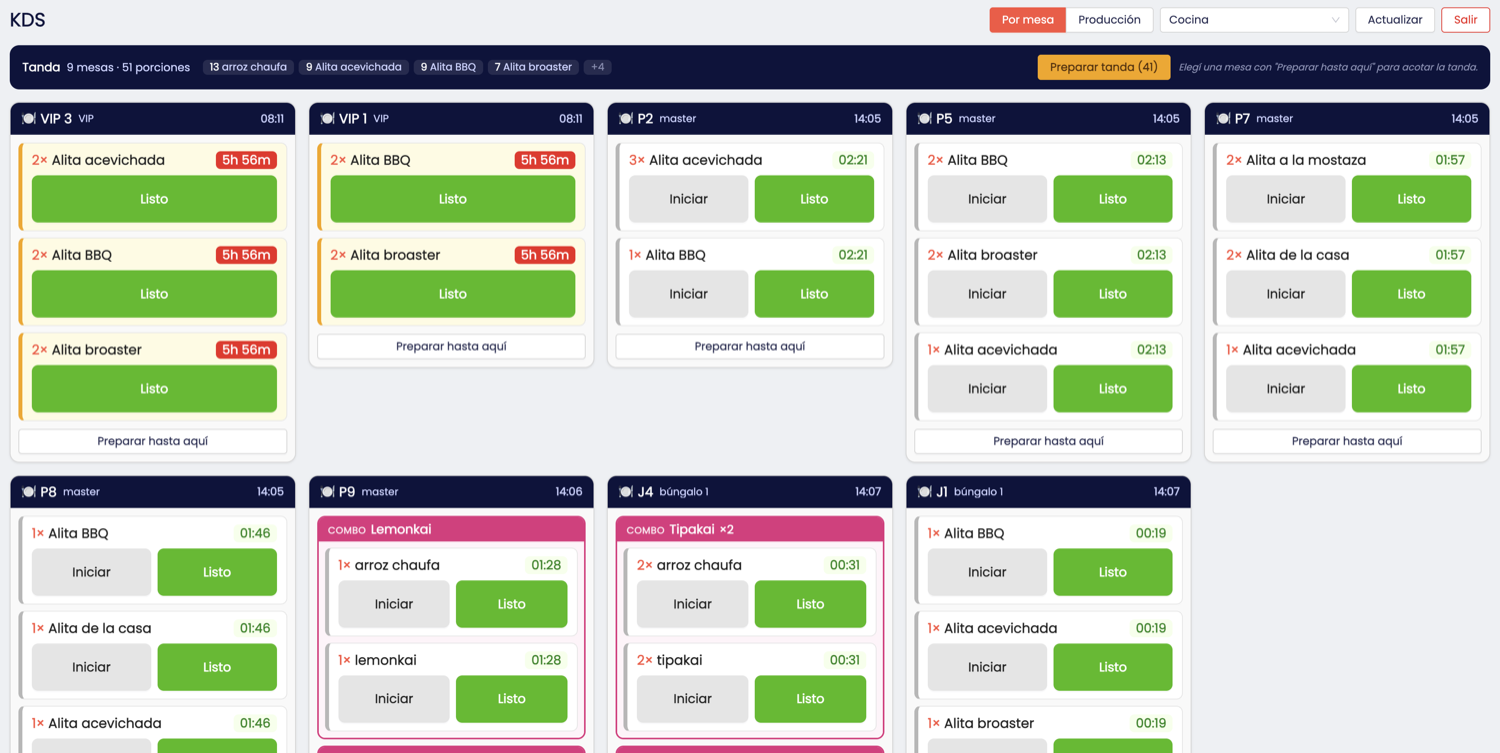This screenshot has width=1500, height=753.
Task: Click the plate icon on VIP 3 card
Action: [29, 119]
